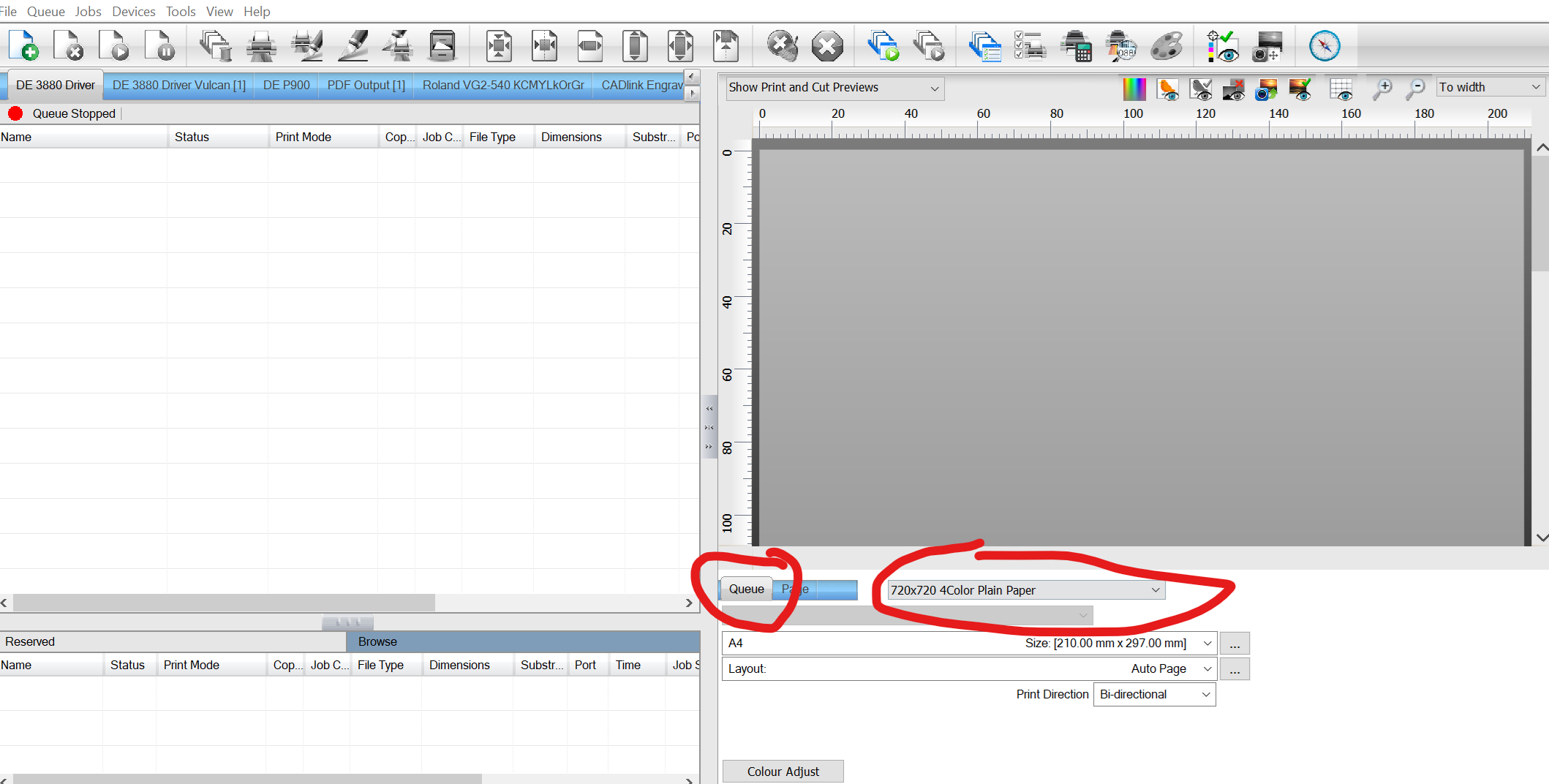The width and height of the screenshot is (1549, 784).
Task: Open the Cost Estimation calculator icon
Action: (x=1077, y=45)
